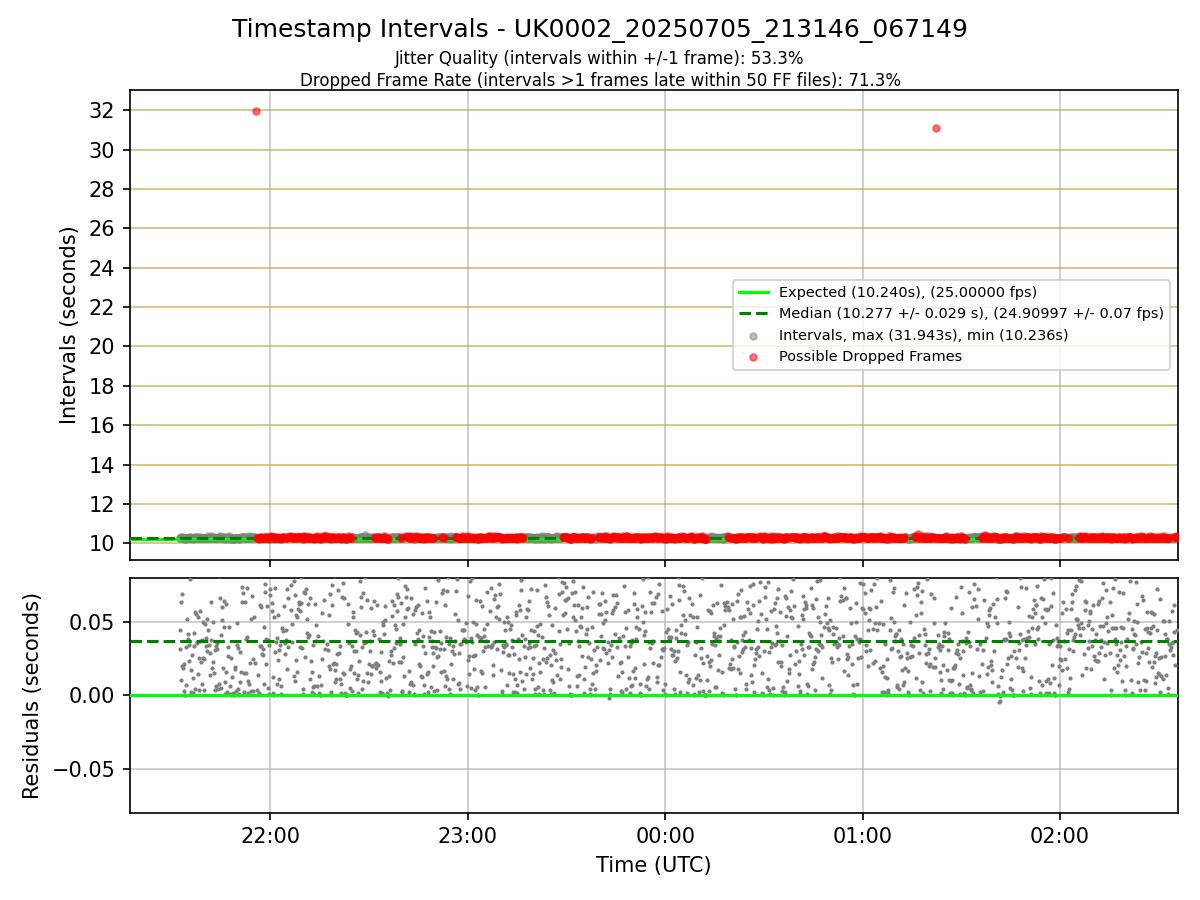Click the red outlier point near 31 seconds

(x=936, y=128)
